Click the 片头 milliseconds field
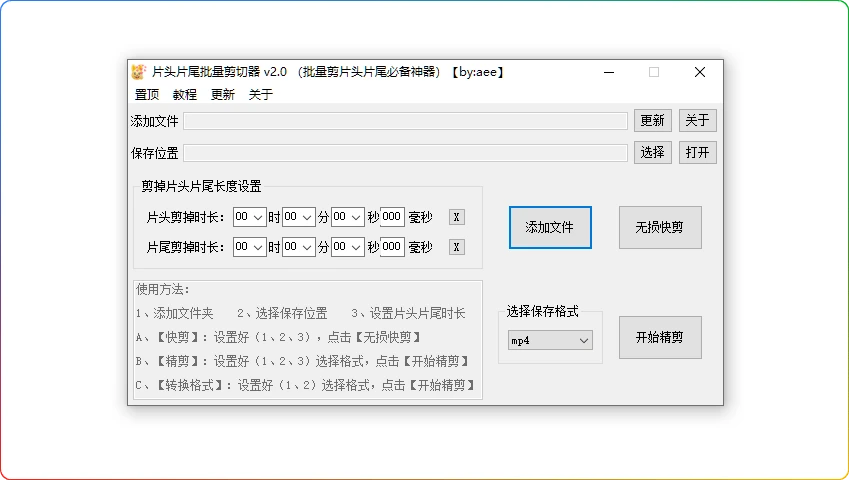This screenshot has height=480, width=849. 392,217
